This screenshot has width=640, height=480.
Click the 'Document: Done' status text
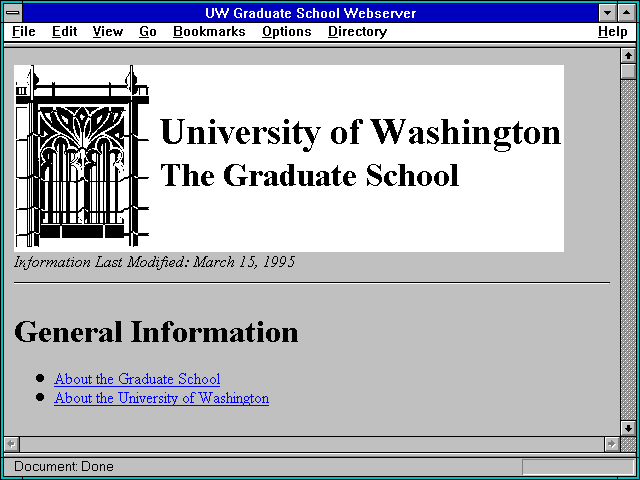pyautogui.click(x=64, y=466)
